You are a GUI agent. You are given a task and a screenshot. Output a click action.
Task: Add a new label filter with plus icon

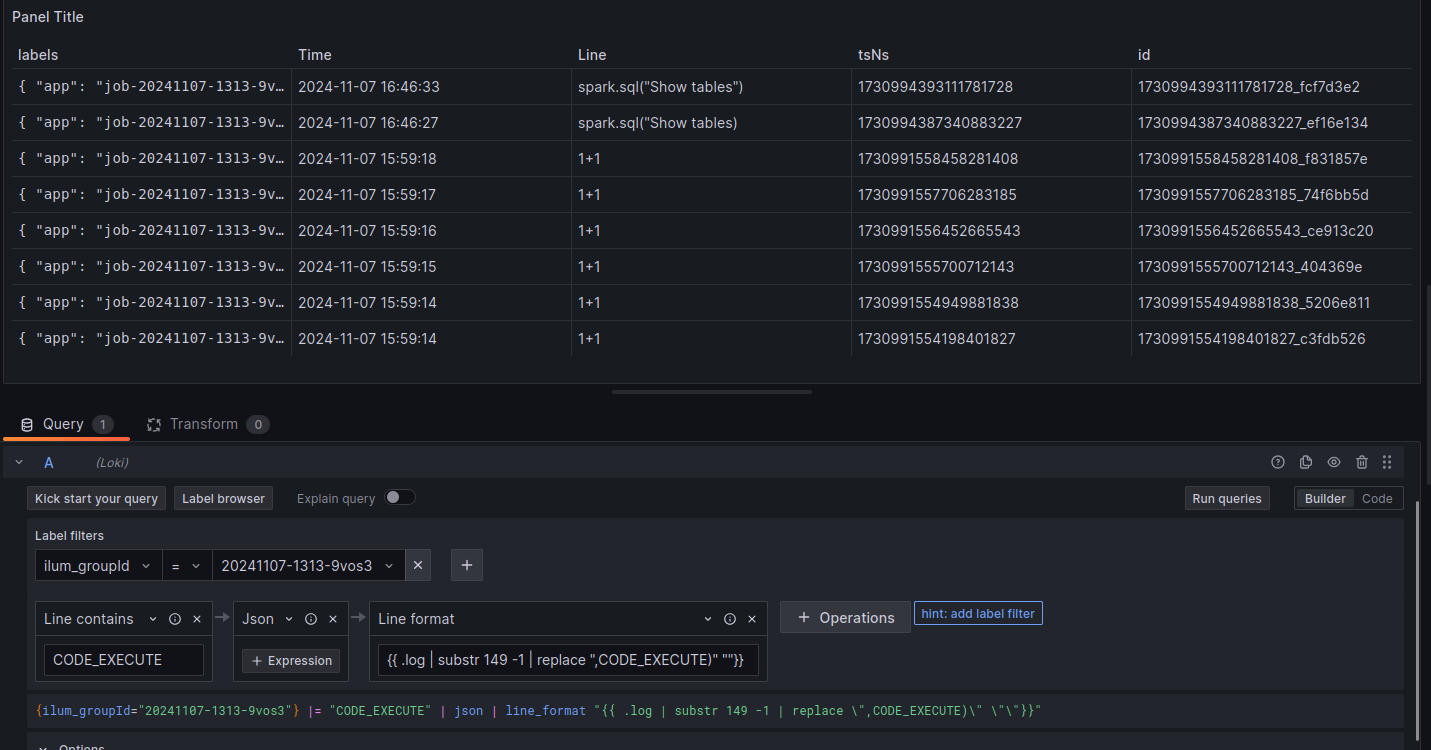click(x=466, y=565)
